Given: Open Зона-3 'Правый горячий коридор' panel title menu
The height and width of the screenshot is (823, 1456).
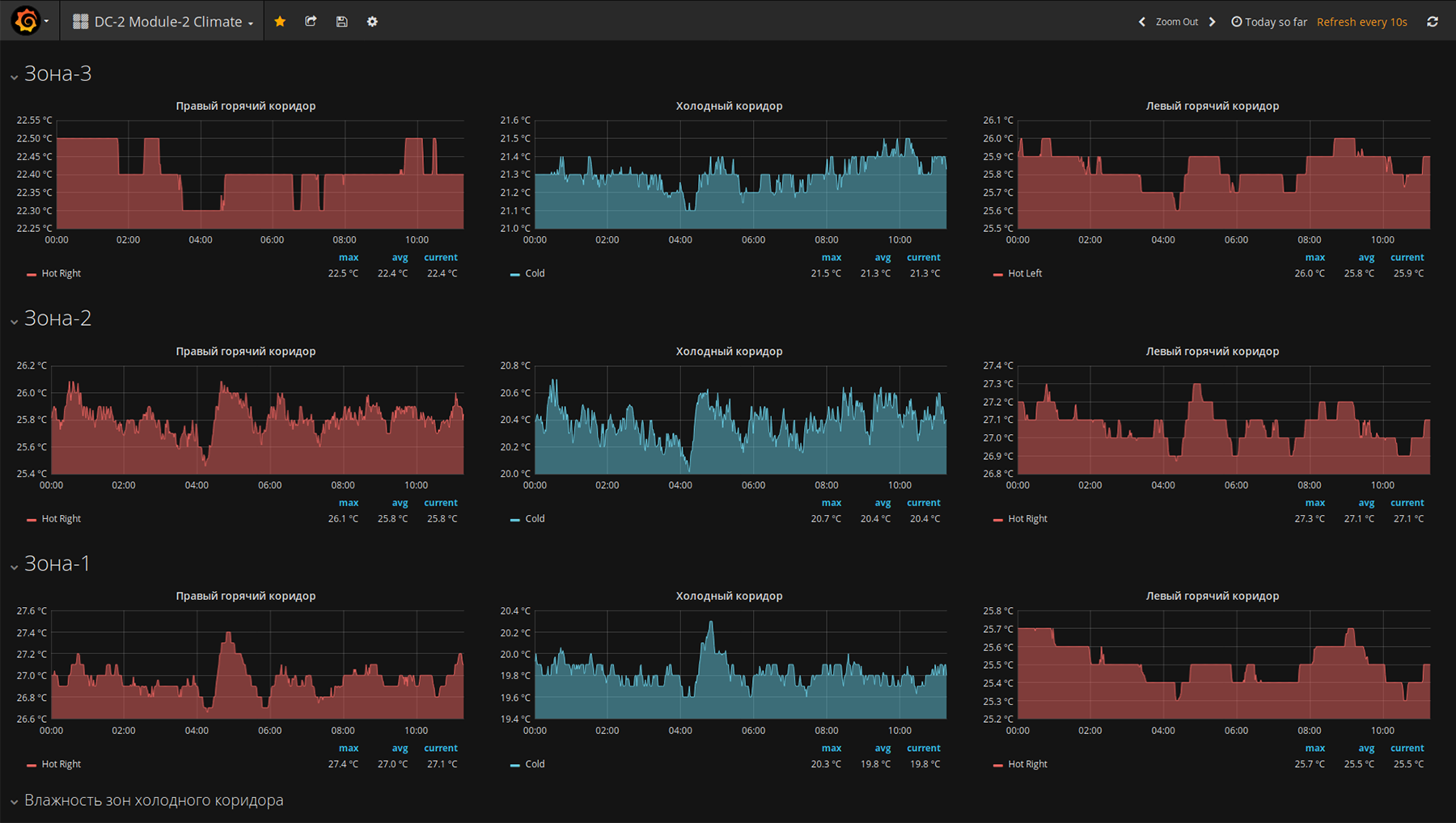Looking at the screenshot, I should coord(246,106).
